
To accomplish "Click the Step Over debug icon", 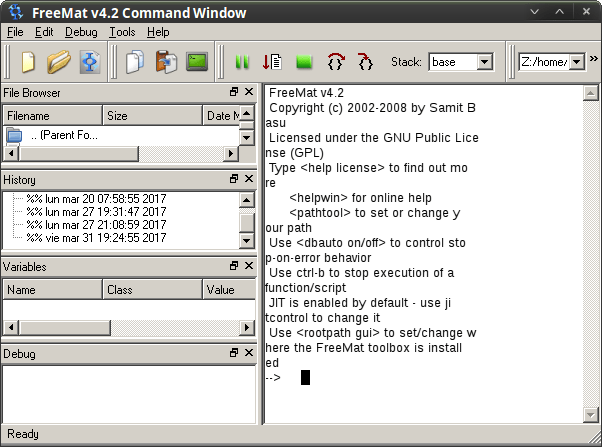I will 336,62.
